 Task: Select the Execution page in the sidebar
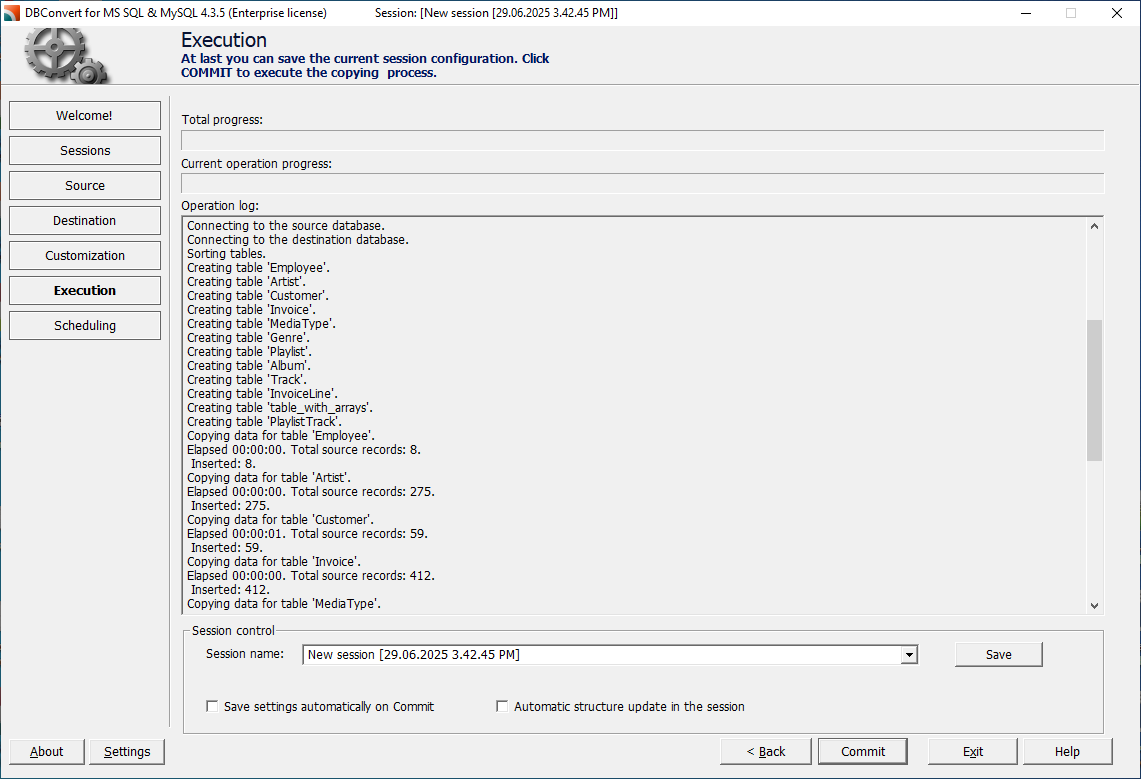pos(84,290)
